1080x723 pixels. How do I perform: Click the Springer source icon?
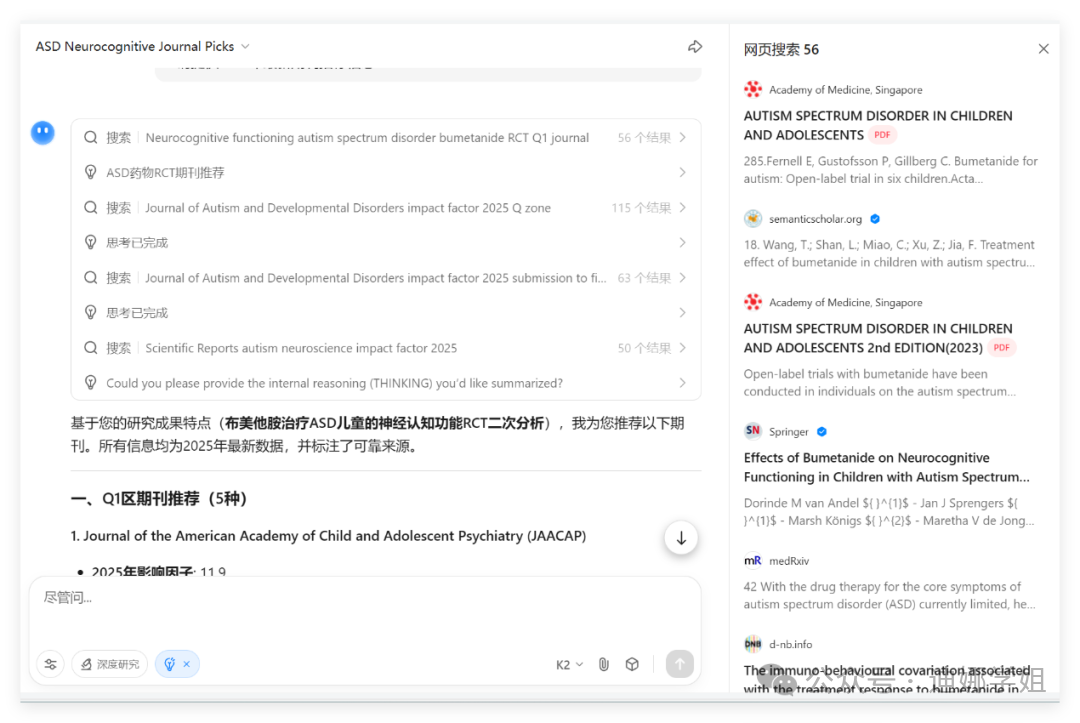pyautogui.click(x=753, y=431)
